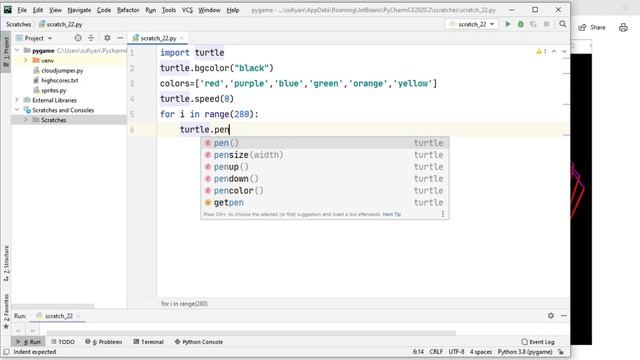640x360 pixels.
Task: Click the Print icon in background window
Action: (x=623, y=27)
